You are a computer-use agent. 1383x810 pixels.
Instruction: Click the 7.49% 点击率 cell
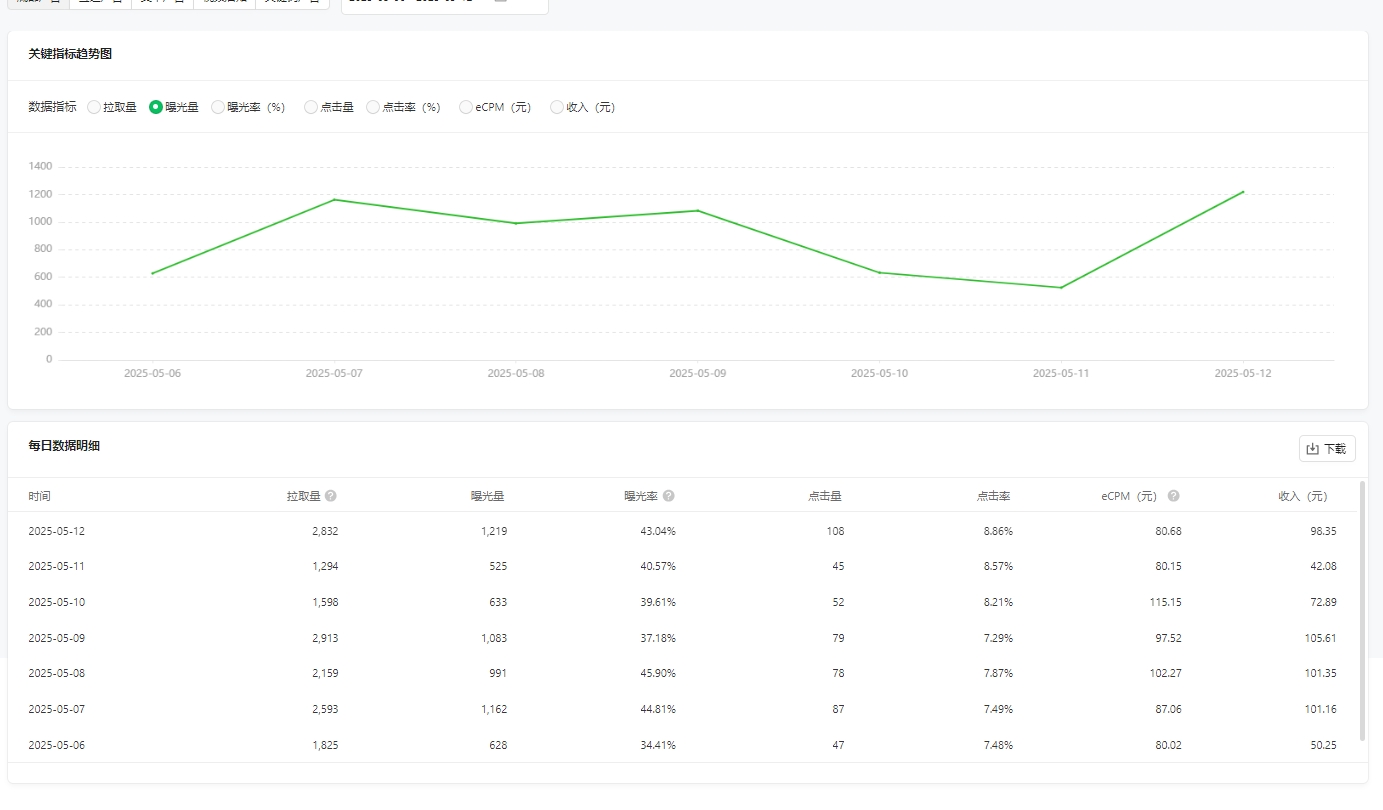998,709
